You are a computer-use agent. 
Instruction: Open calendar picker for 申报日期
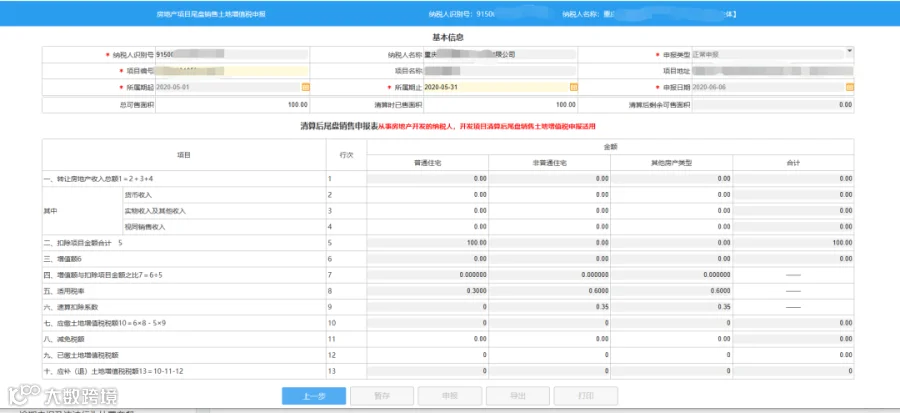click(850, 87)
